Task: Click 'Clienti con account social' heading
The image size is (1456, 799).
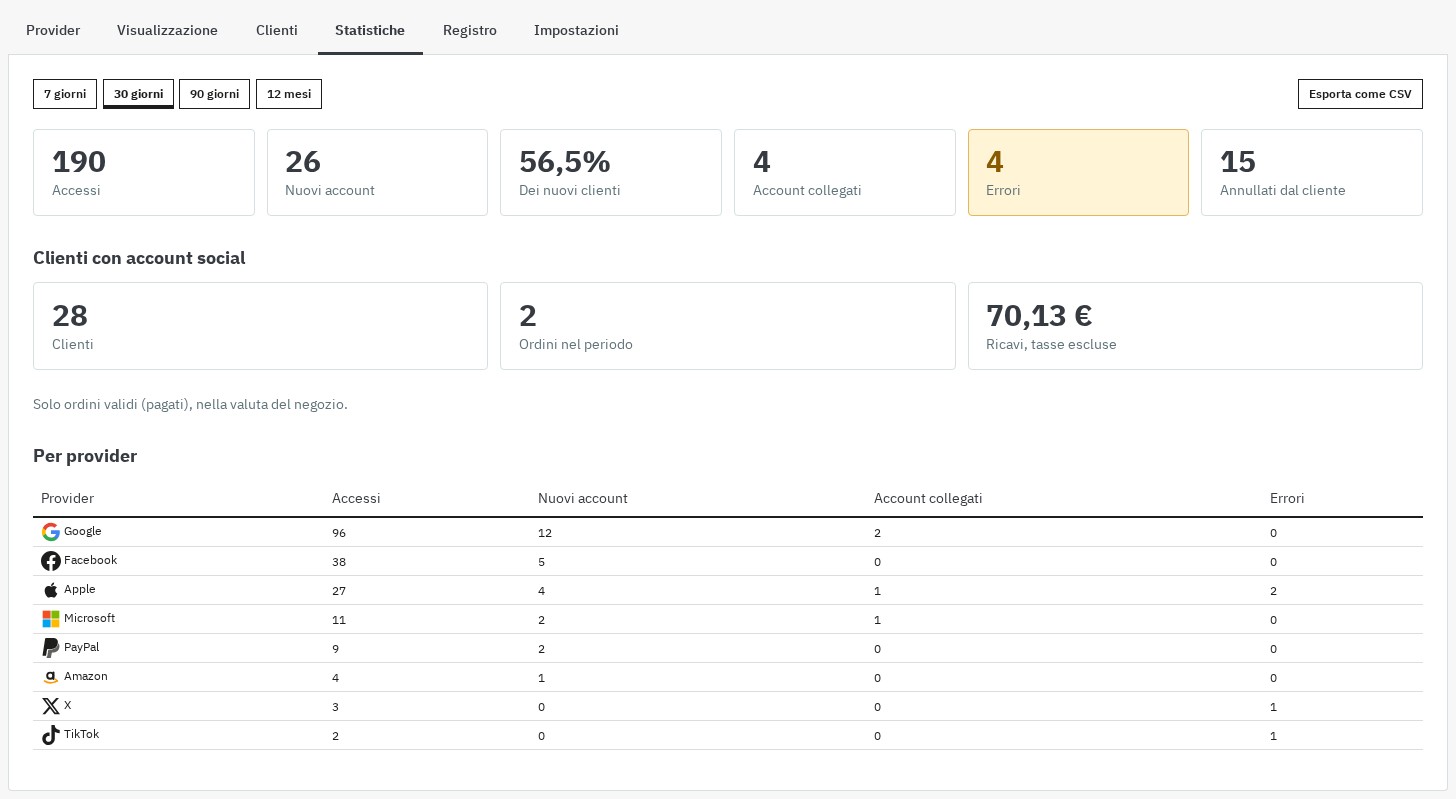Action: 139,258
